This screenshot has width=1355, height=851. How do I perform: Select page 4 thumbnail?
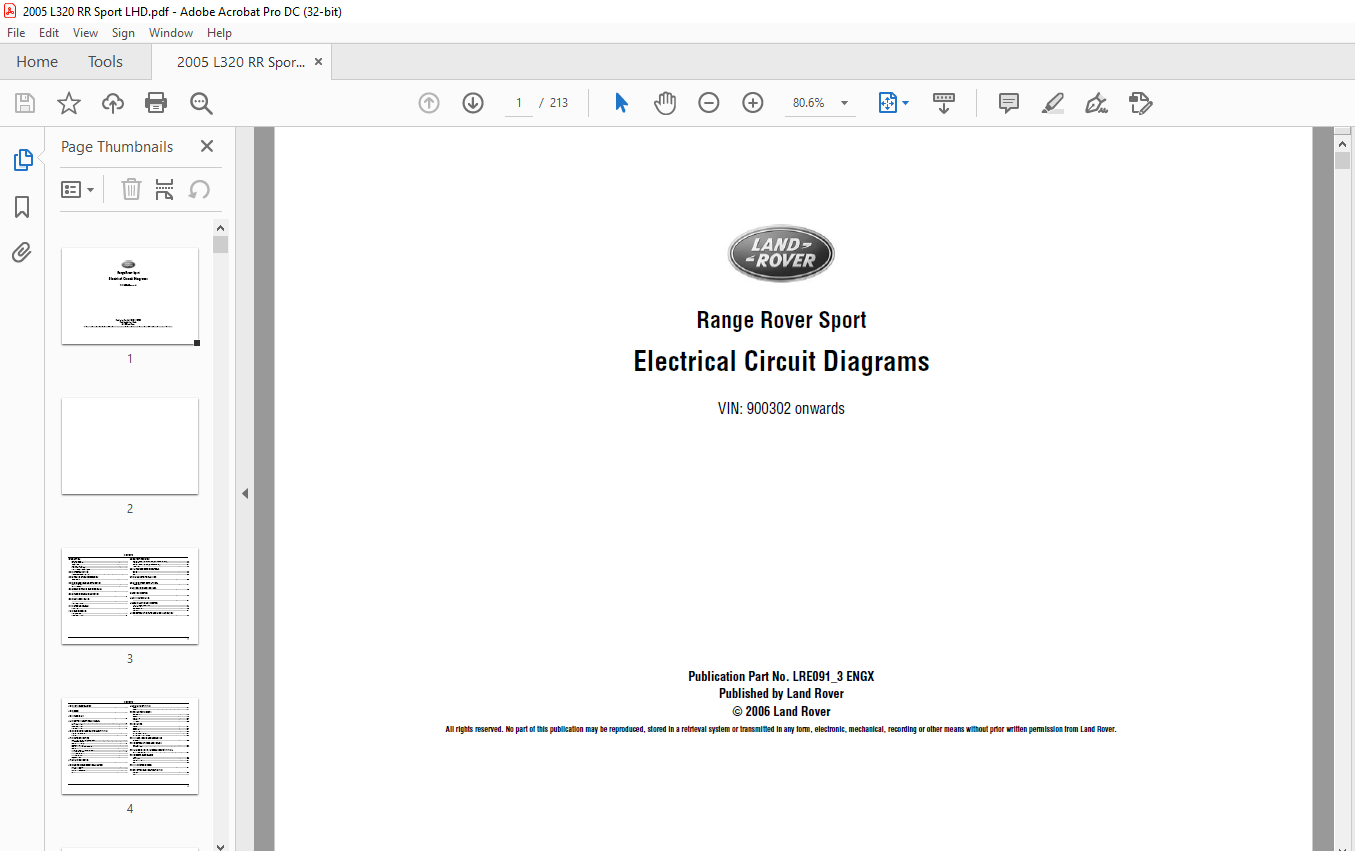130,746
